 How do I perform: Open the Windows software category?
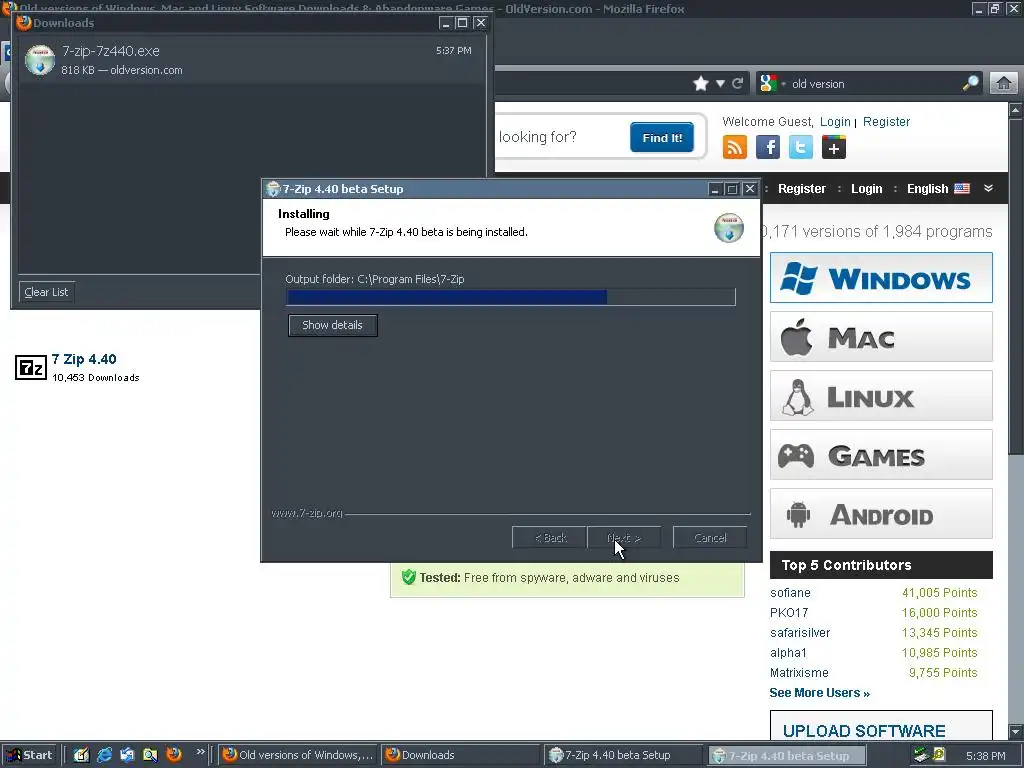click(x=881, y=278)
